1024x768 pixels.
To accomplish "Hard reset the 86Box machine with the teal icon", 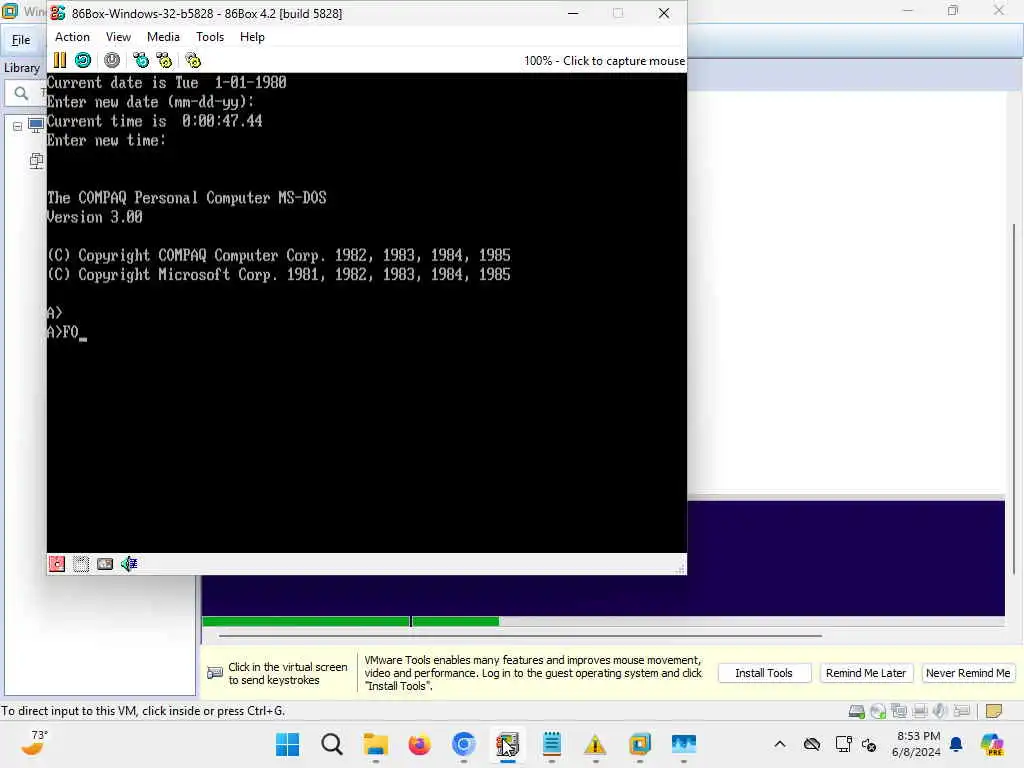I will click(x=83, y=60).
